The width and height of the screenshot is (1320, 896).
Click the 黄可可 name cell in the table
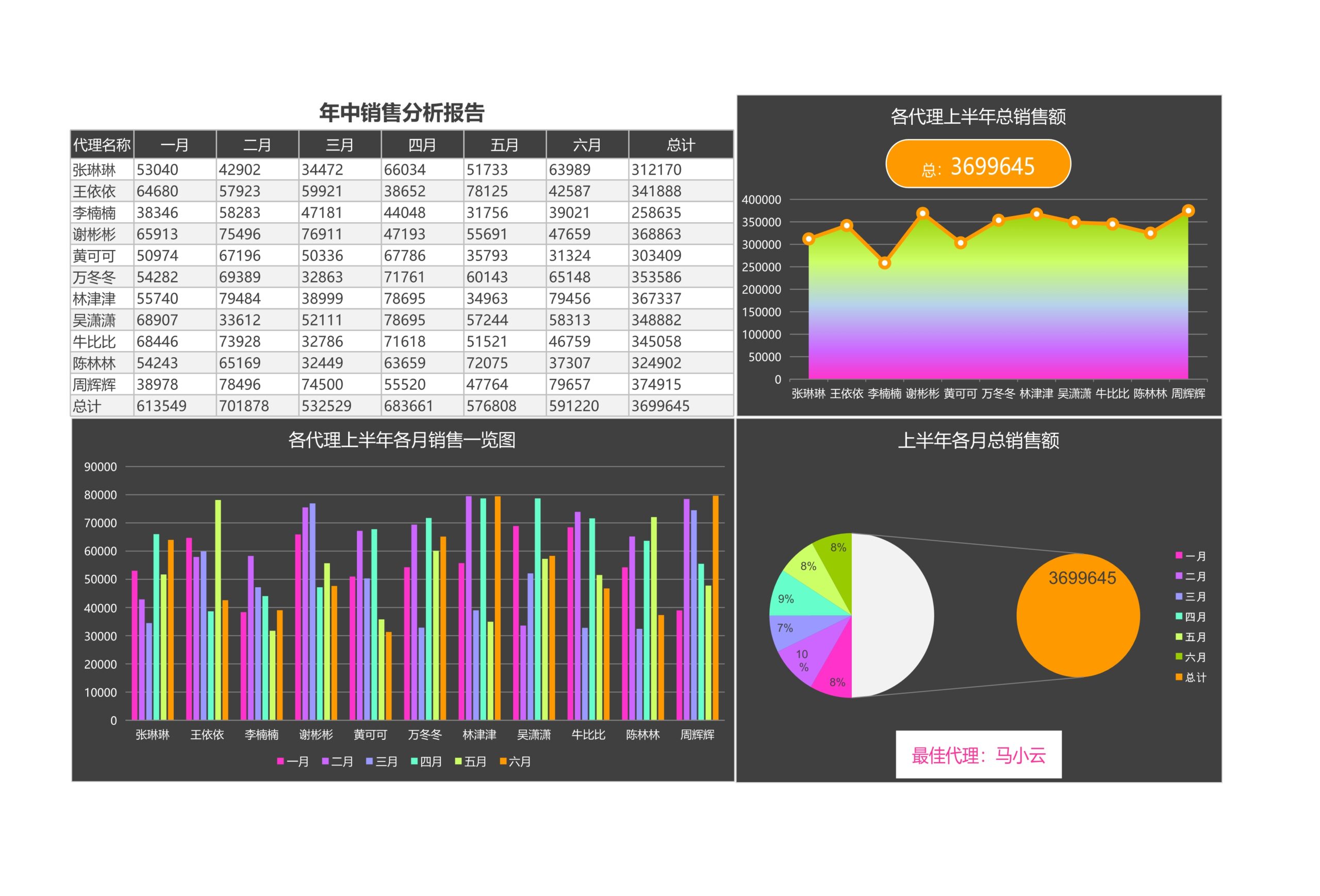coord(102,256)
